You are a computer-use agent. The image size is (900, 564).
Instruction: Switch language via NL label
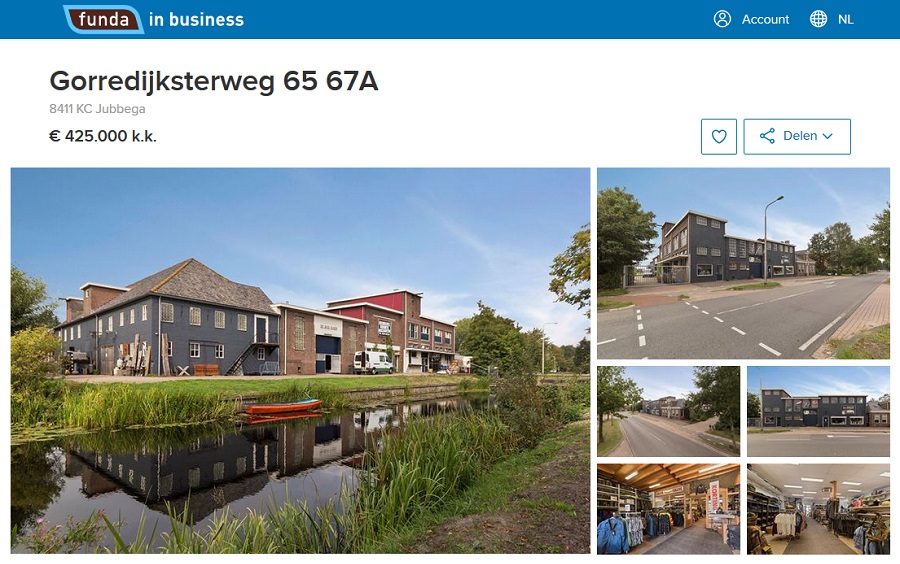tap(845, 20)
